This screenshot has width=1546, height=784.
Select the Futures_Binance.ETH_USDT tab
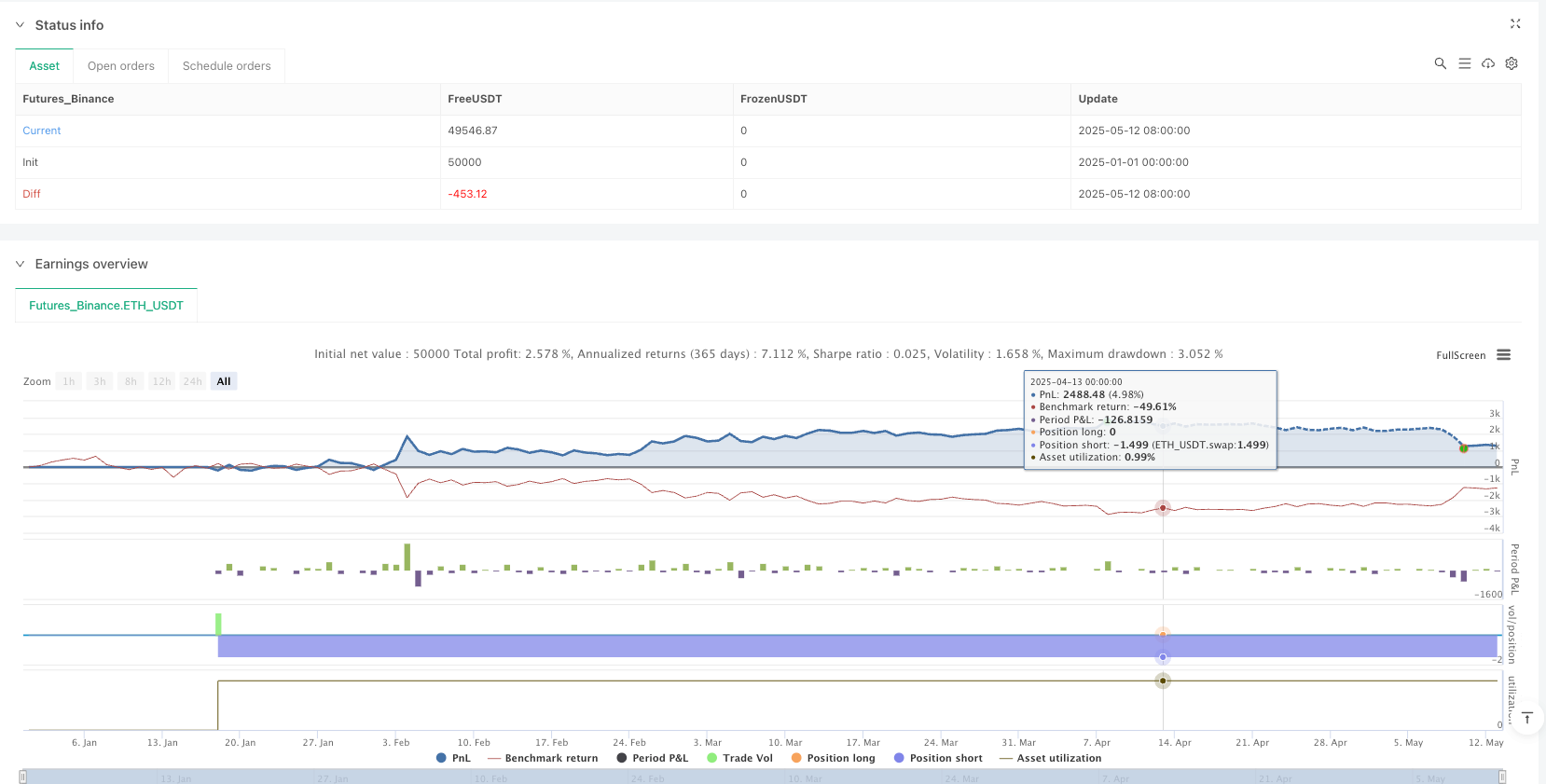point(106,306)
